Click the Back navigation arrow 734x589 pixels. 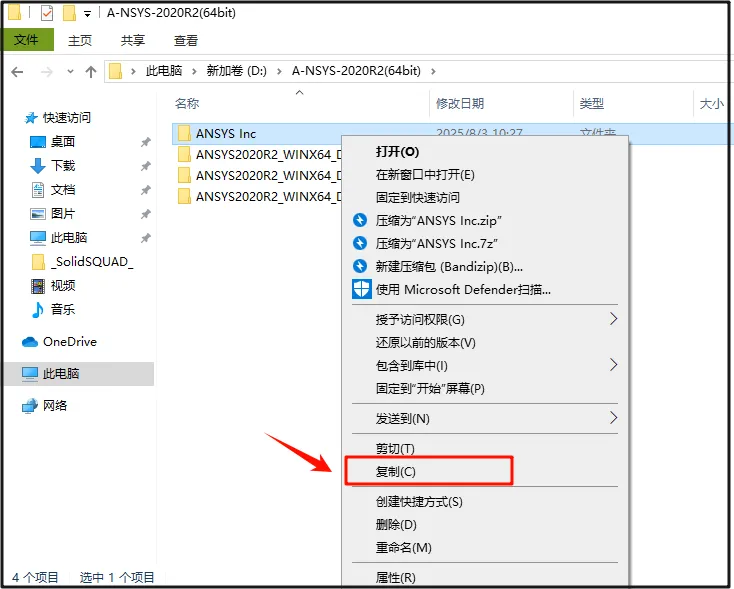[x=17, y=72]
